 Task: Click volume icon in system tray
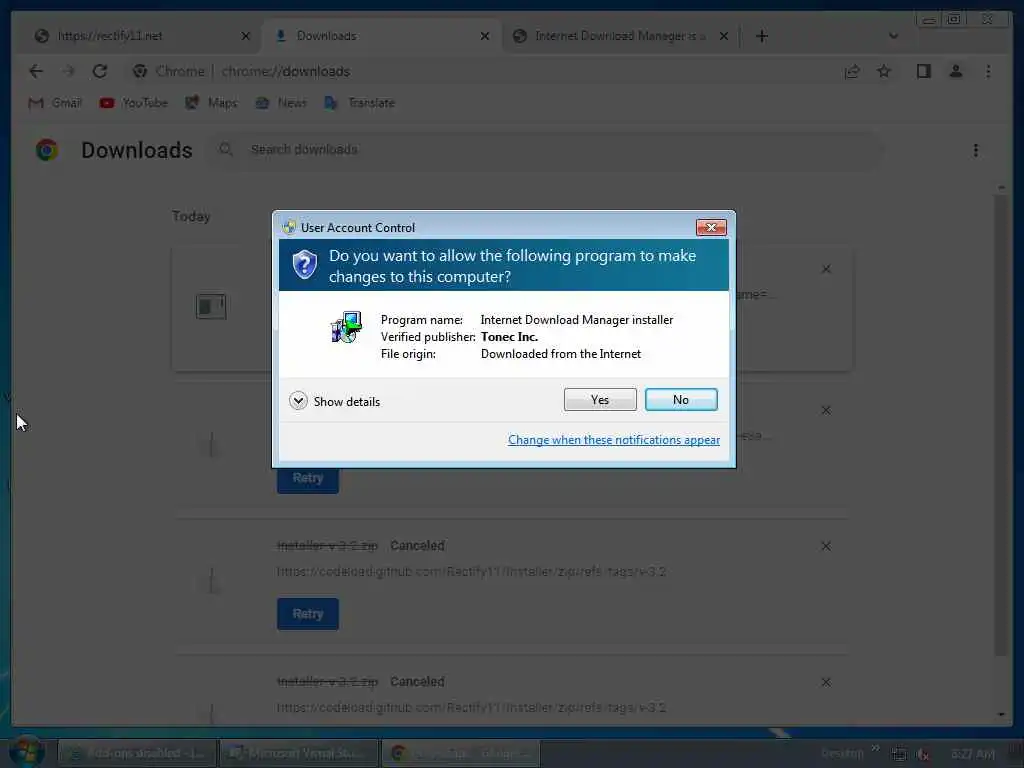click(x=923, y=754)
